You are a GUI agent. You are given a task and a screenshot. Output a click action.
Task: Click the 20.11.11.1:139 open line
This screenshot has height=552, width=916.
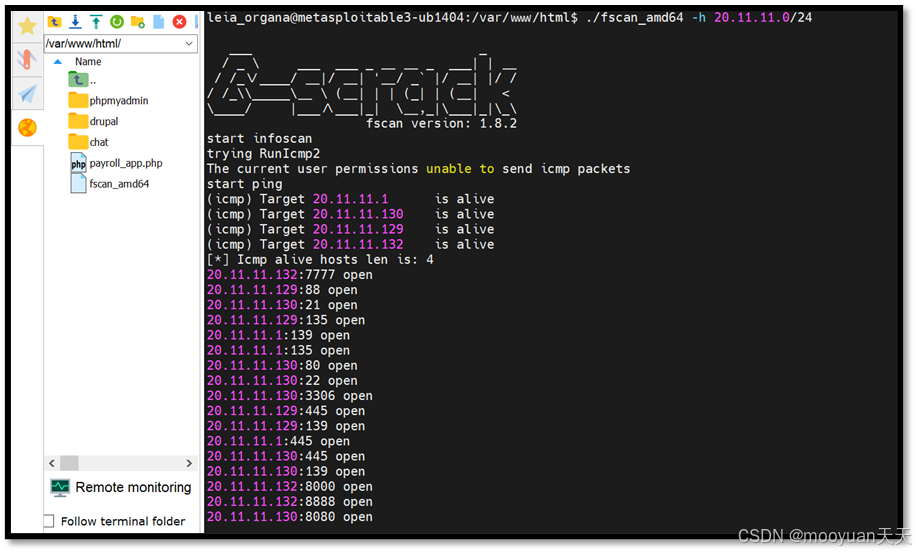[x=279, y=335]
